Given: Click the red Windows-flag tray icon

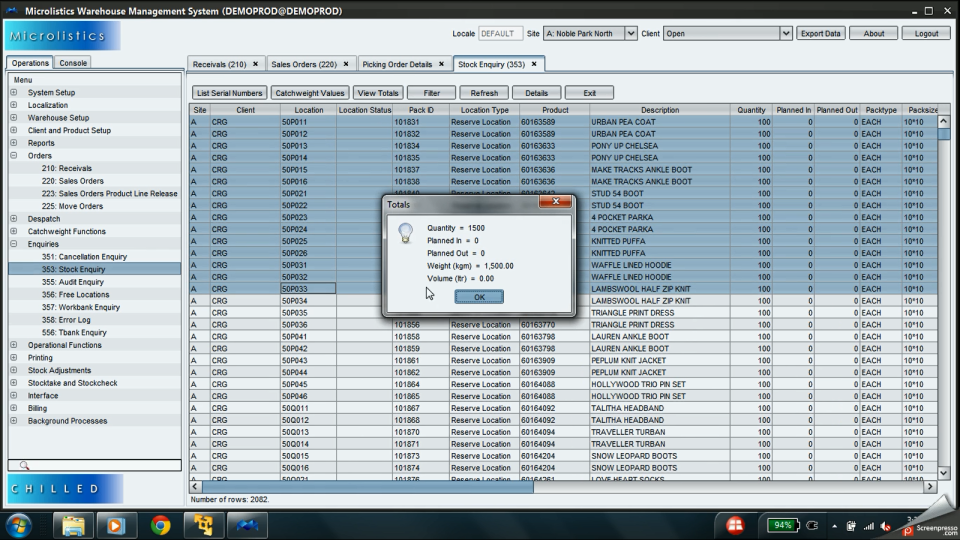Looking at the screenshot, I should pyautogui.click(x=735, y=525).
